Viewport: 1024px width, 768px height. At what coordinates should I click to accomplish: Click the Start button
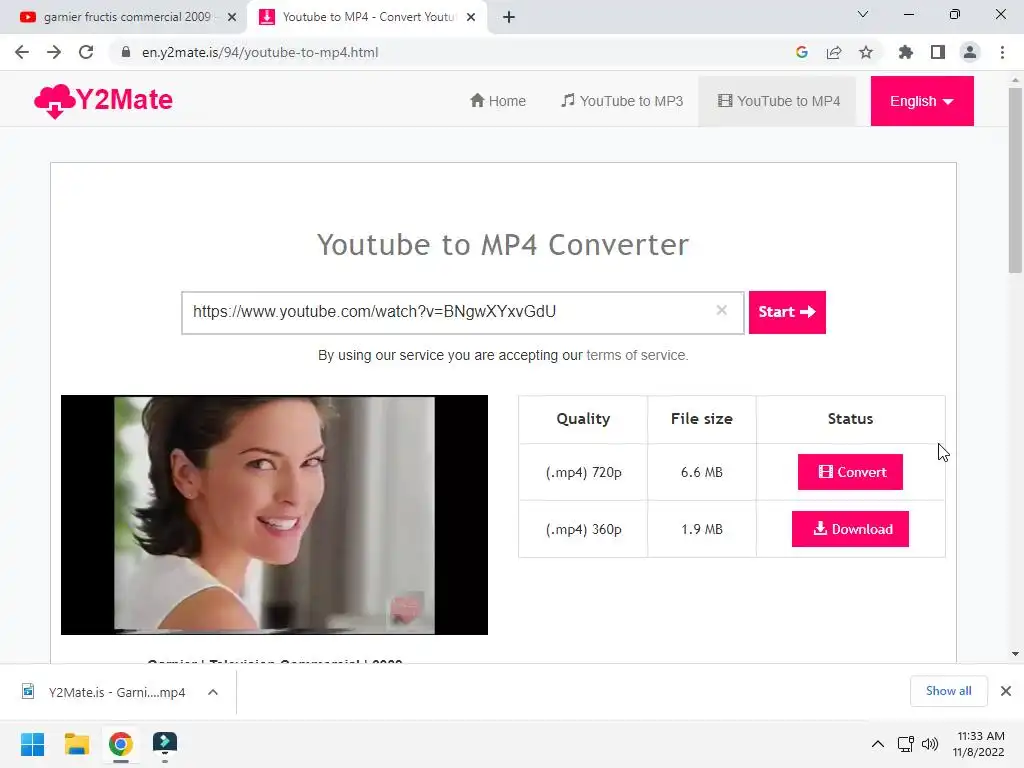coord(787,312)
